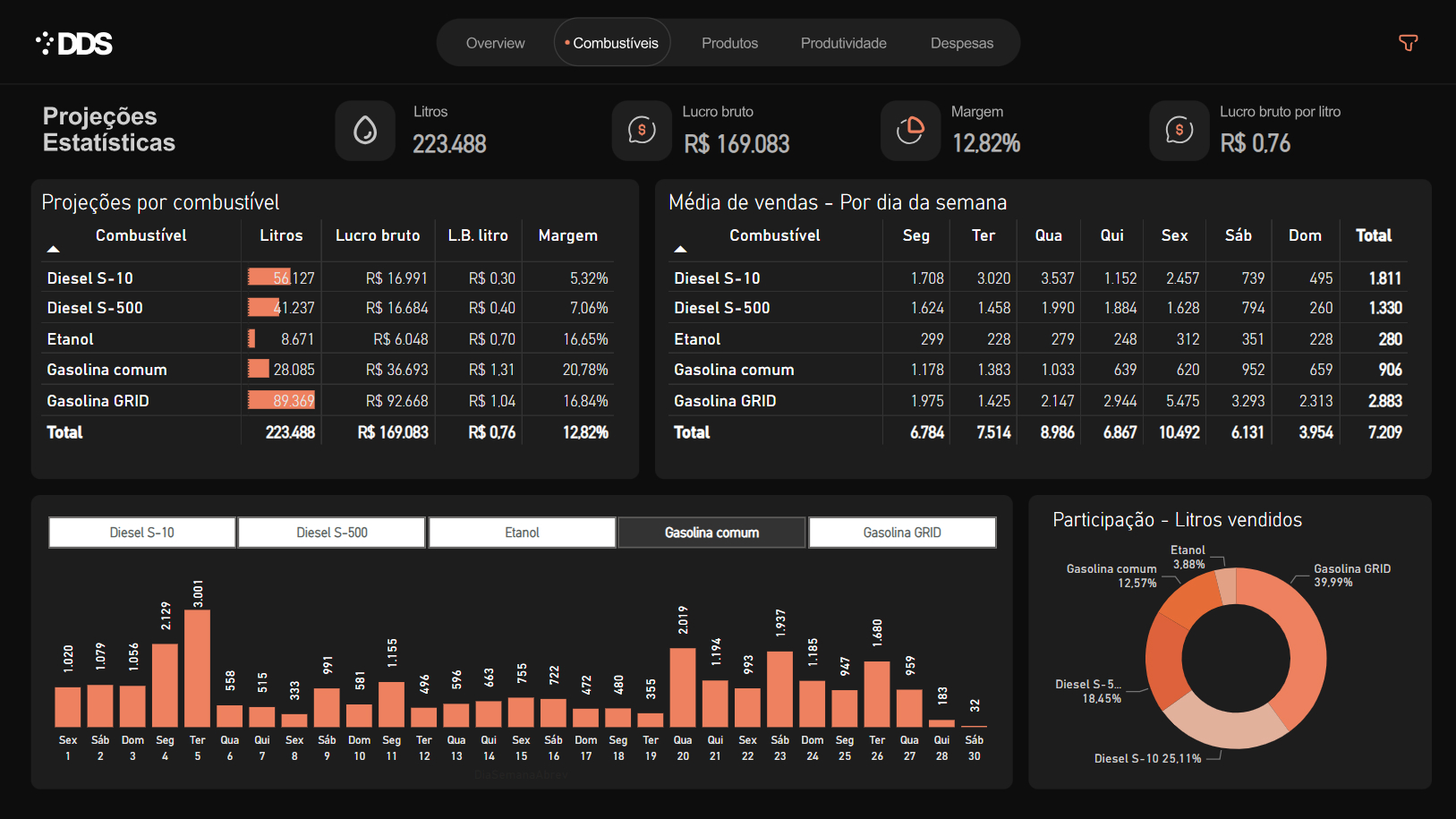
Task: Click the 1.937 bar for Sáb 23
Action: pyautogui.click(x=779, y=688)
